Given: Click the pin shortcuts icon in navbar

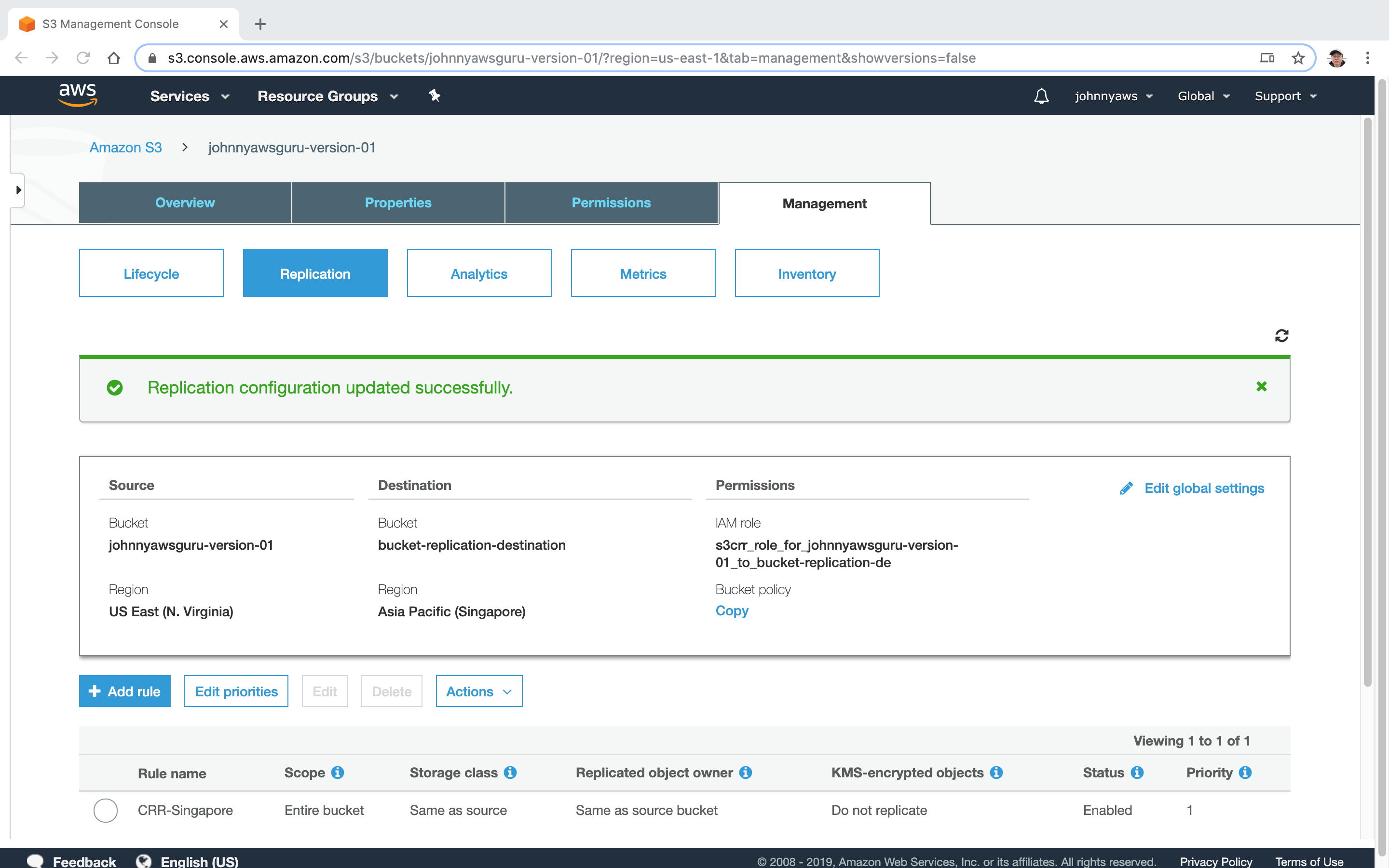Looking at the screenshot, I should [435, 96].
